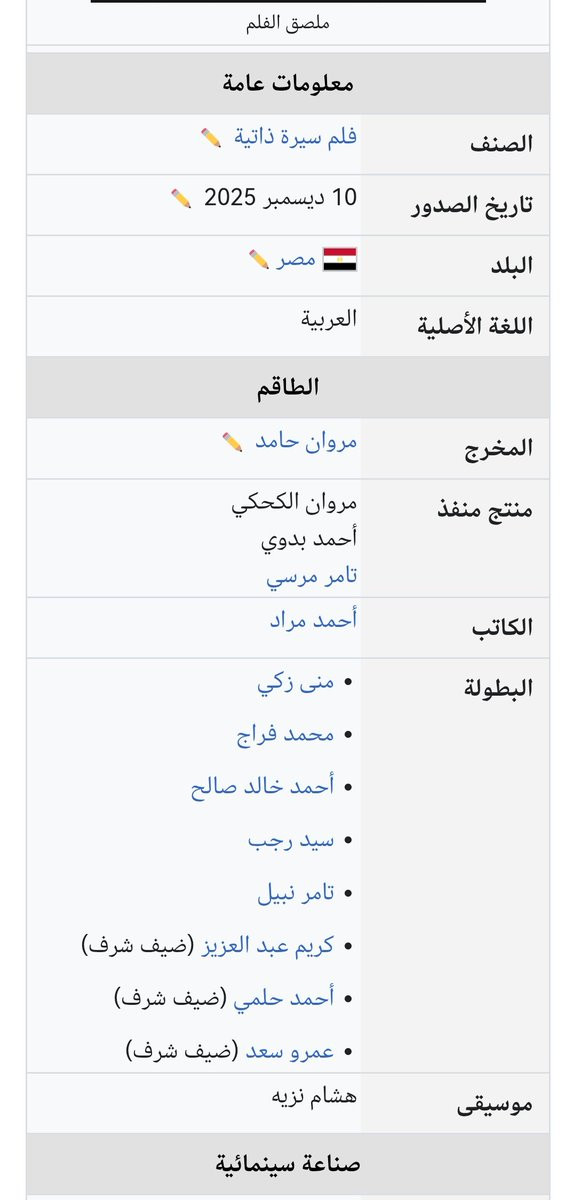Click the ملصق الفلم poster caption
This screenshot has height=1200, width=573.
pos(288,23)
